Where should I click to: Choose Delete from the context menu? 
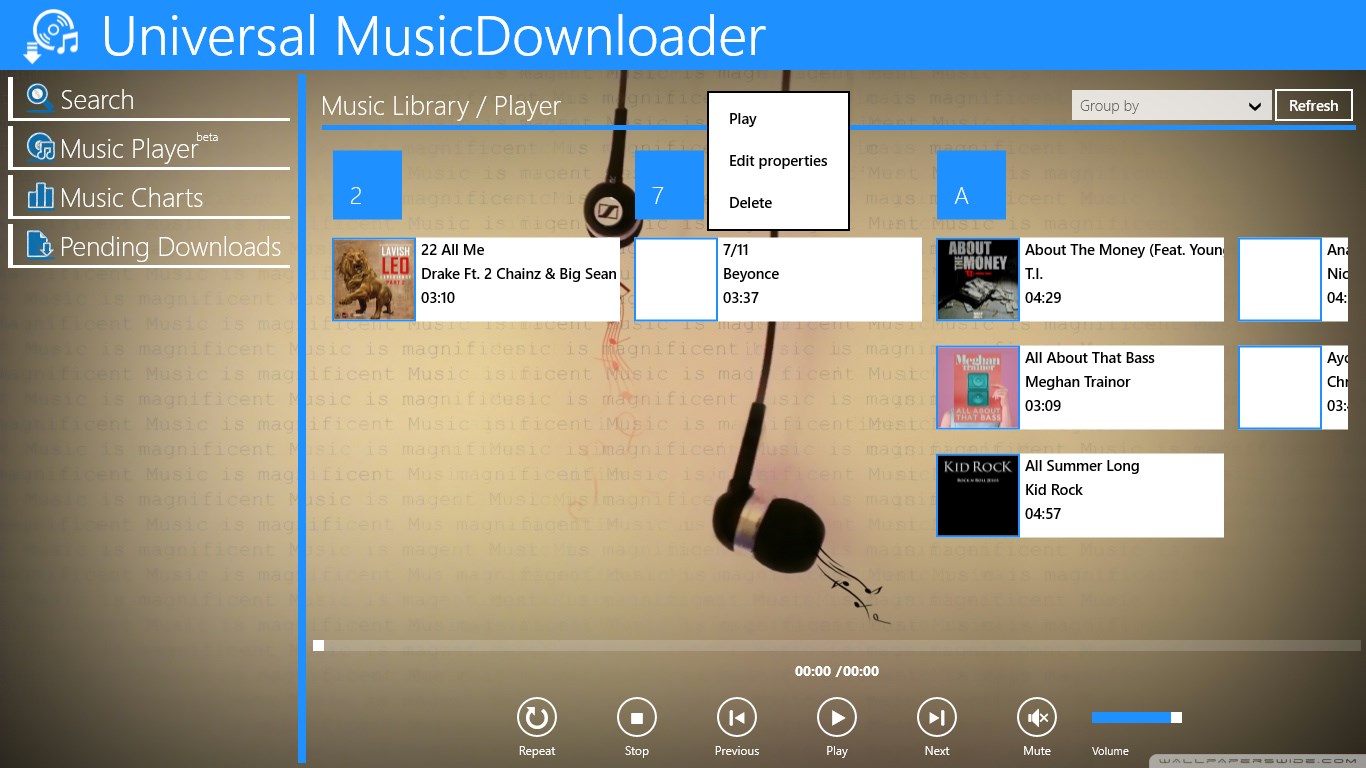750,202
